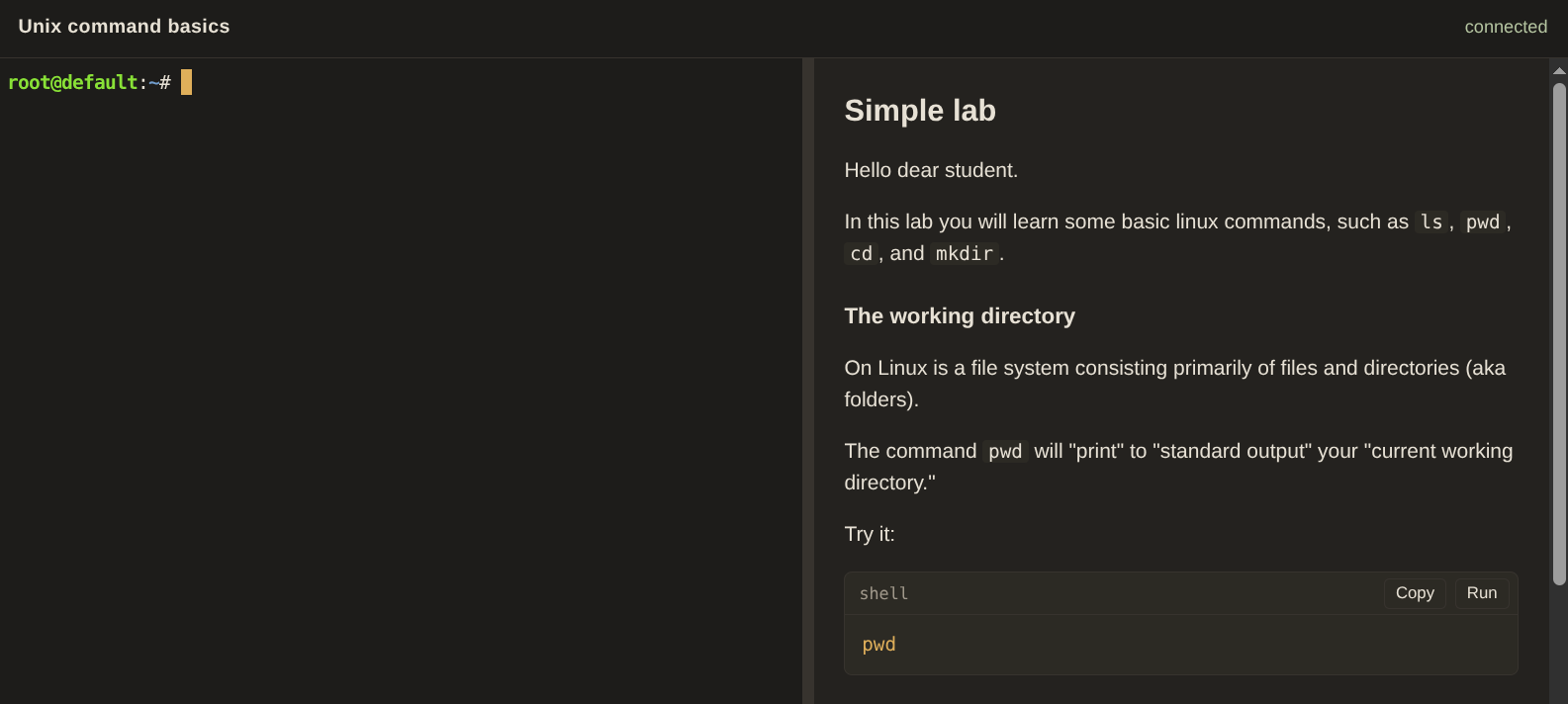Click inline 'pwd' in 'The command pwd' sentence
The width and height of the screenshot is (1568, 704).
tap(1005, 452)
